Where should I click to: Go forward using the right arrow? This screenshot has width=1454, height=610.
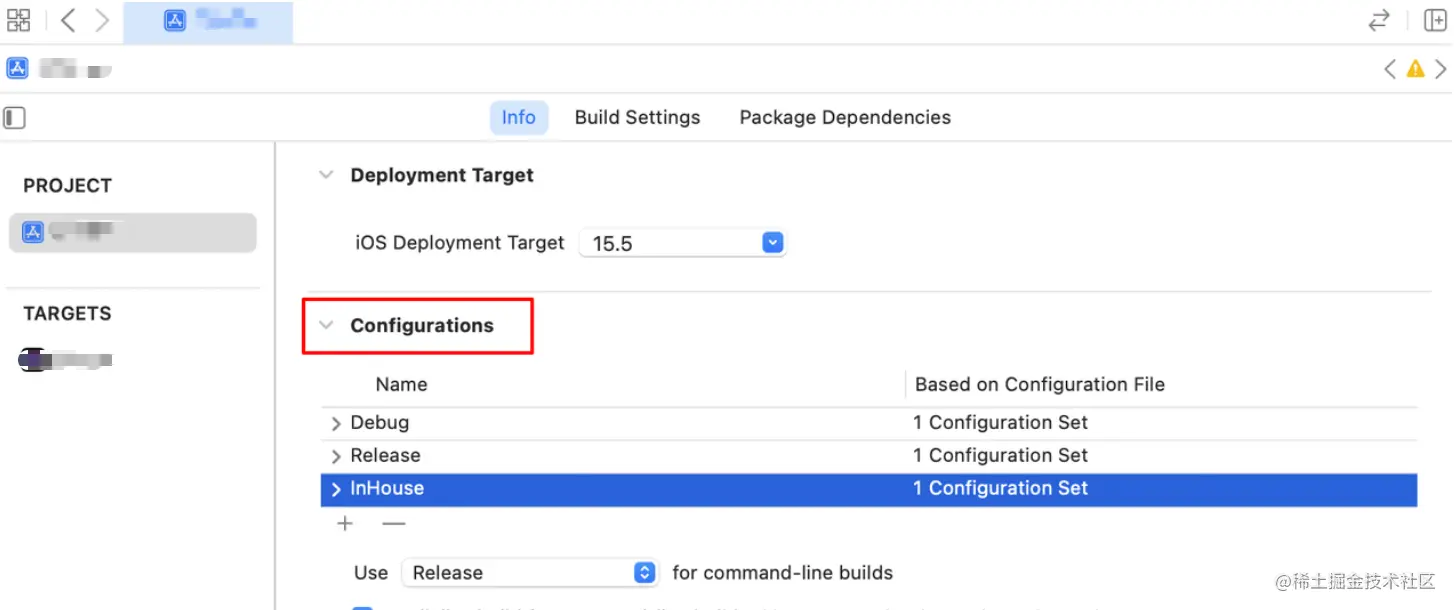click(102, 20)
